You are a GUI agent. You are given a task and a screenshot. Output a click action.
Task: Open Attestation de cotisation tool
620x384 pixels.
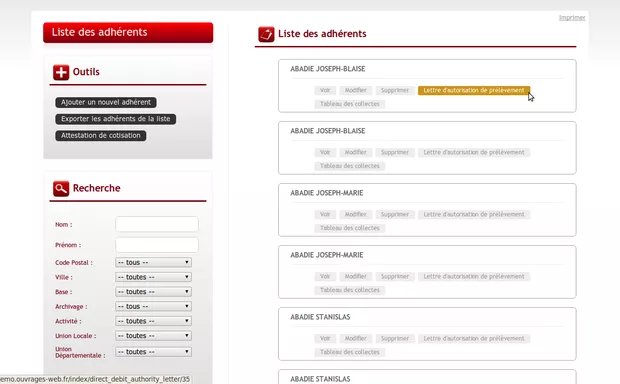101,136
